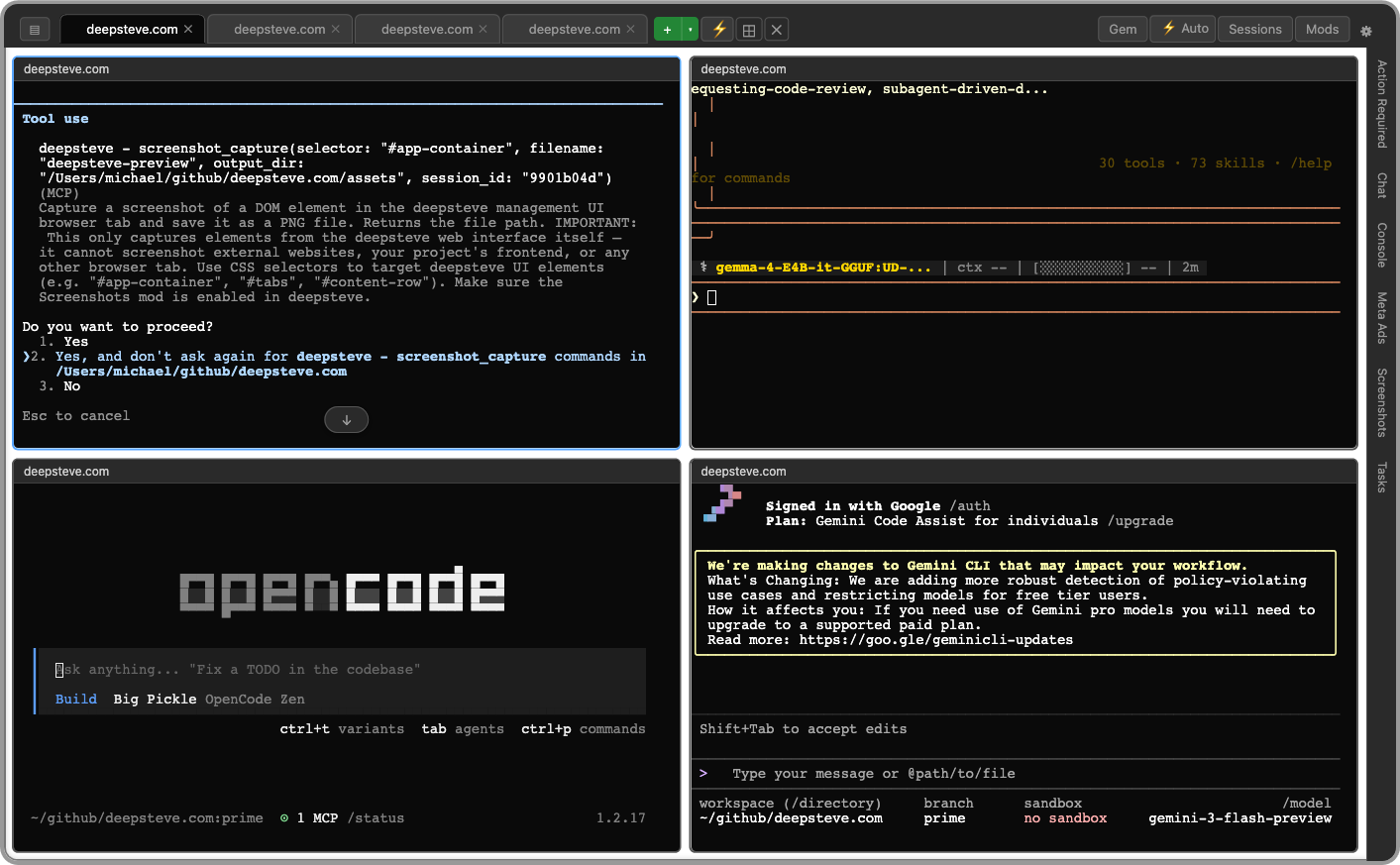Click the 1.2.17 version number

tap(621, 818)
